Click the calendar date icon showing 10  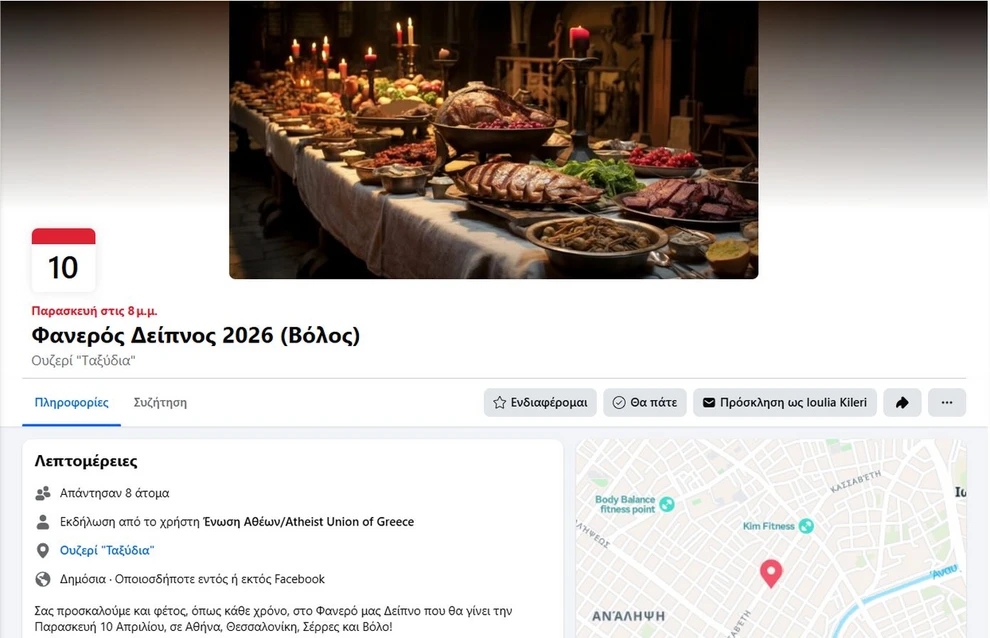coord(64,260)
